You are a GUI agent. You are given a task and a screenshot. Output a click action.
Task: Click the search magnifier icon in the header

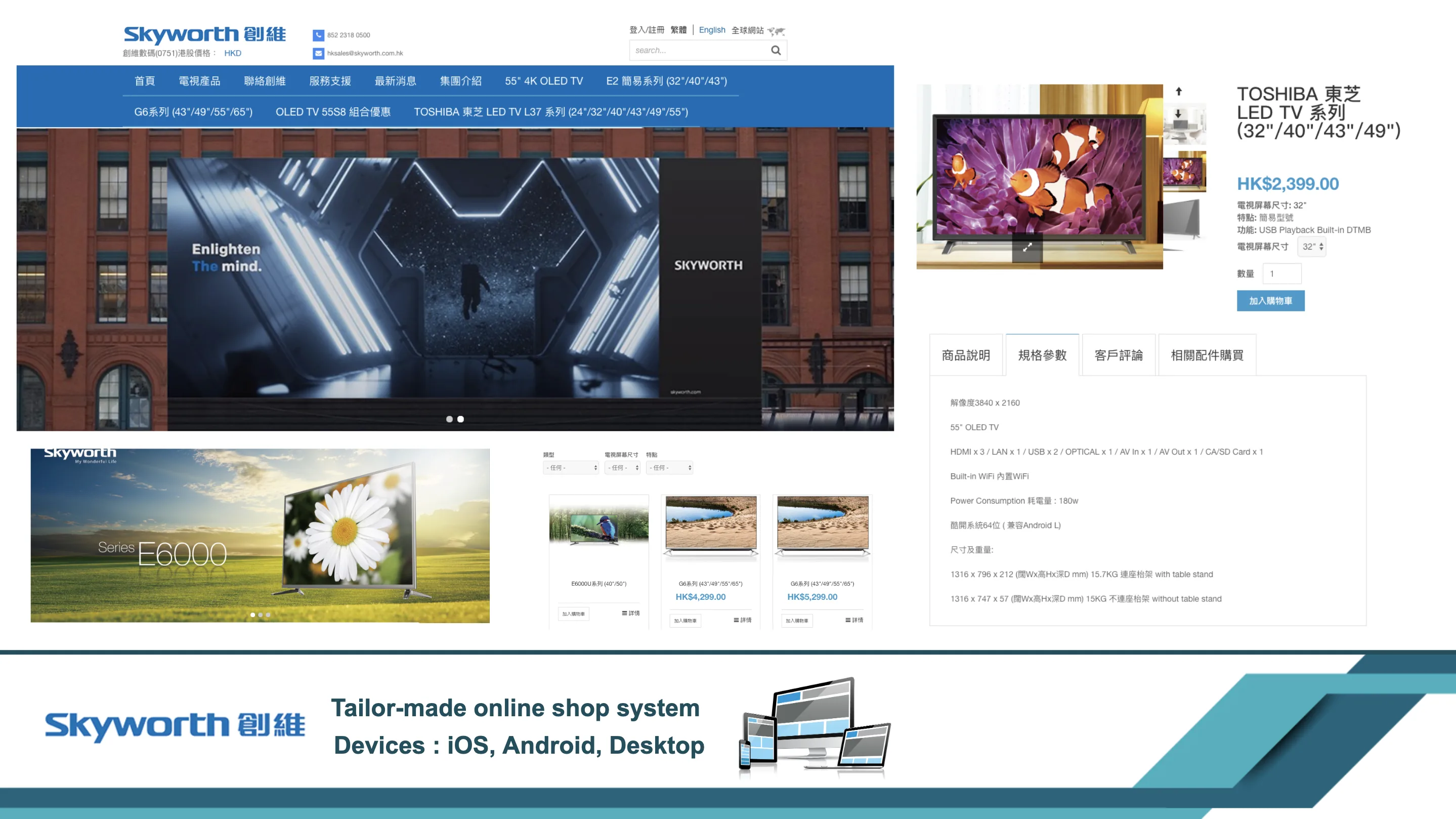[776, 50]
